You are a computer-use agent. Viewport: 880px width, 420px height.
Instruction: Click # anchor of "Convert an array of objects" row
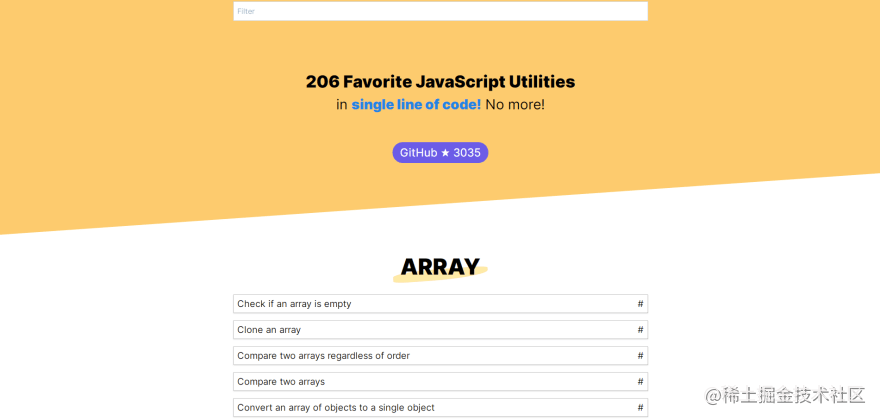pyautogui.click(x=640, y=408)
